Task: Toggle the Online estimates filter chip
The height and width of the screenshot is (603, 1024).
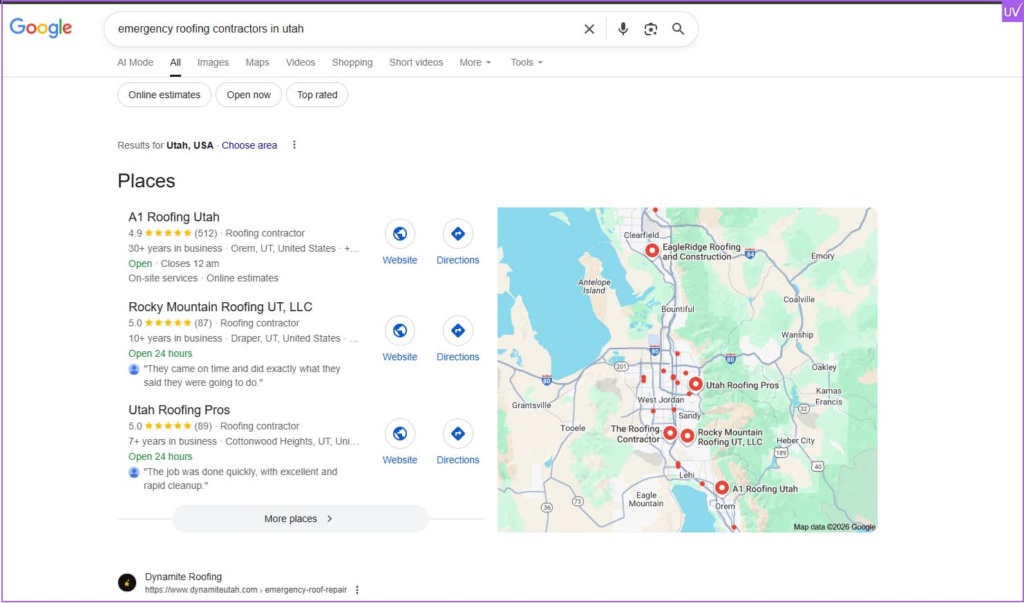Action: click(x=164, y=95)
